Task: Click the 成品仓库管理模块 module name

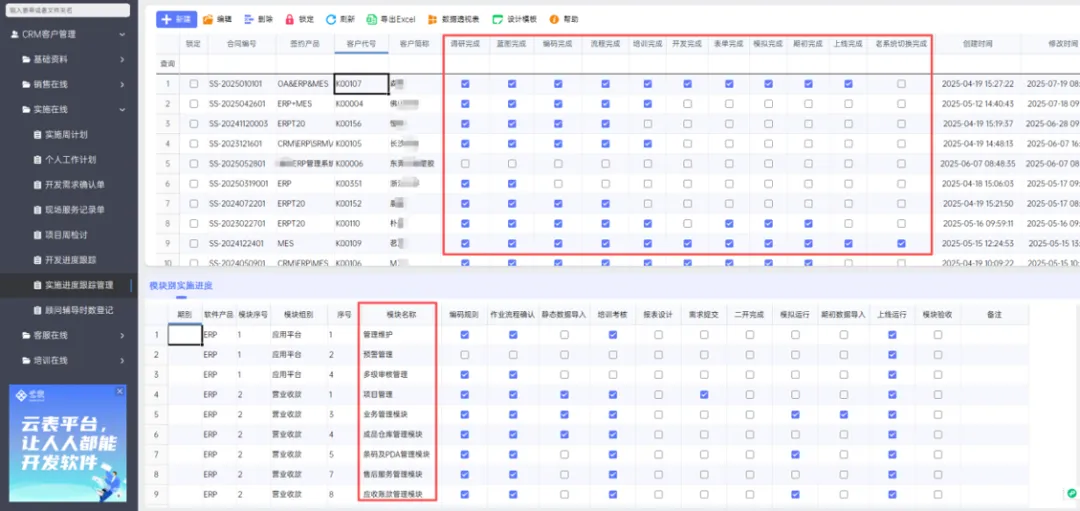Action: pyautogui.click(x=393, y=435)
